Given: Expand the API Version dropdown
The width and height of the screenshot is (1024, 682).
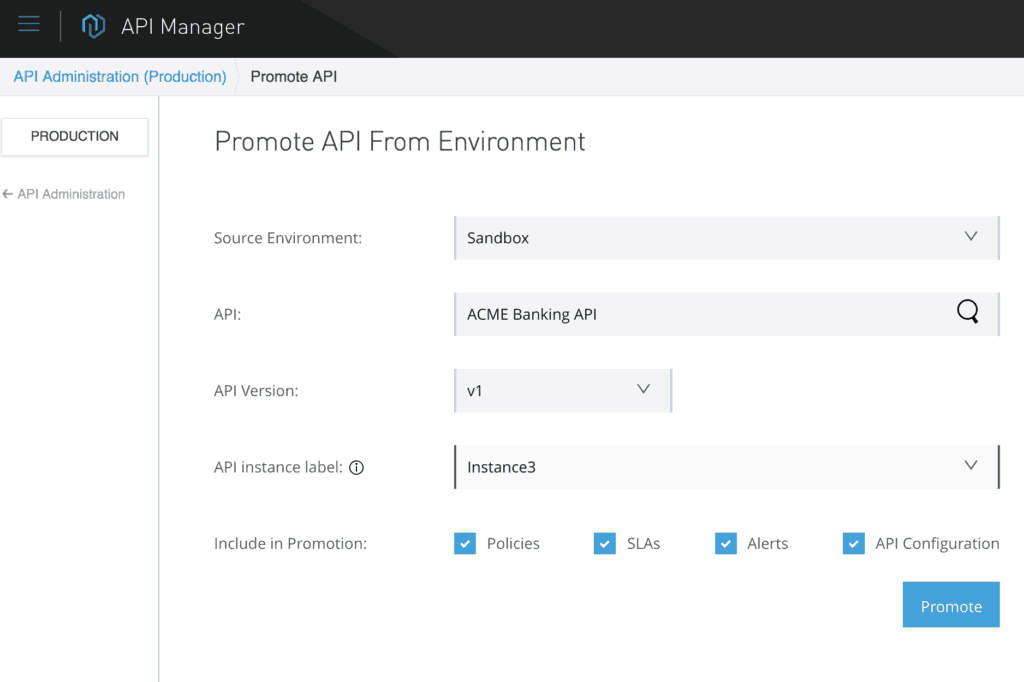Looking at the screenshot, I should tap(644, 390).
